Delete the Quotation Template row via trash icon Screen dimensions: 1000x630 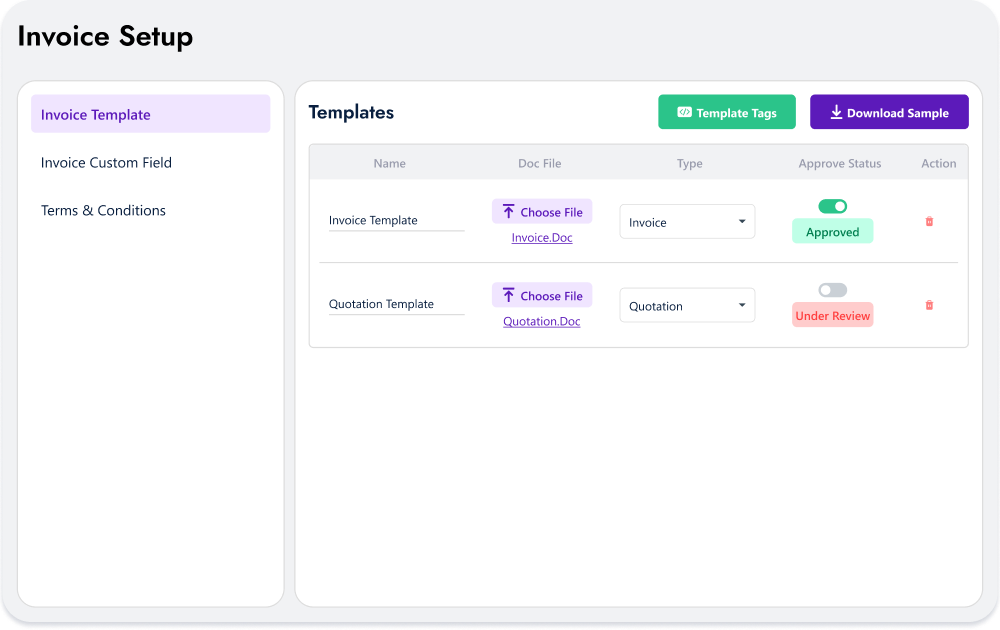(x=929, y=305)
